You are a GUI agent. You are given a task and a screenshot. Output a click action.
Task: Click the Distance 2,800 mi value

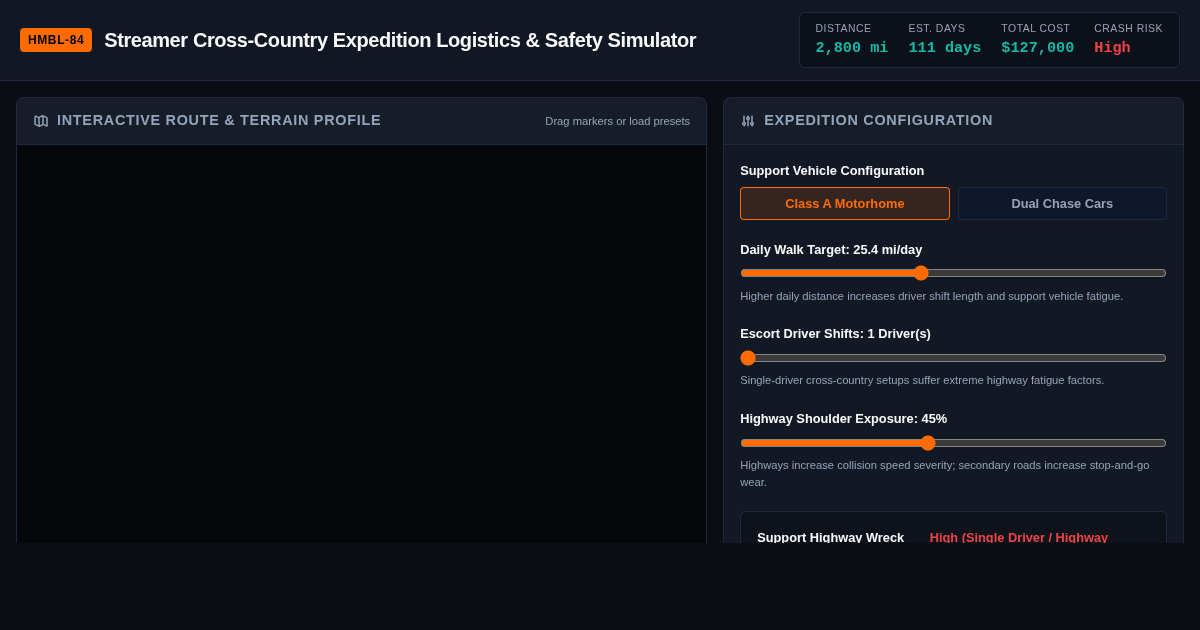coord(851,48)
